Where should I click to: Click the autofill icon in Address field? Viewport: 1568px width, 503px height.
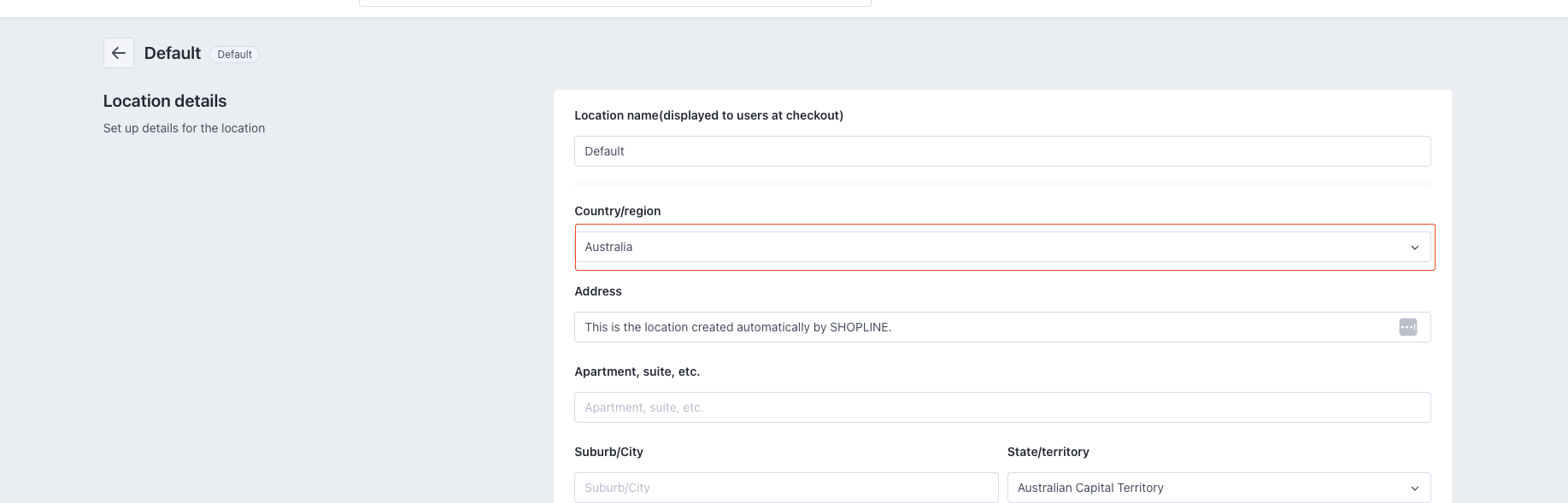click(1407, 327)
